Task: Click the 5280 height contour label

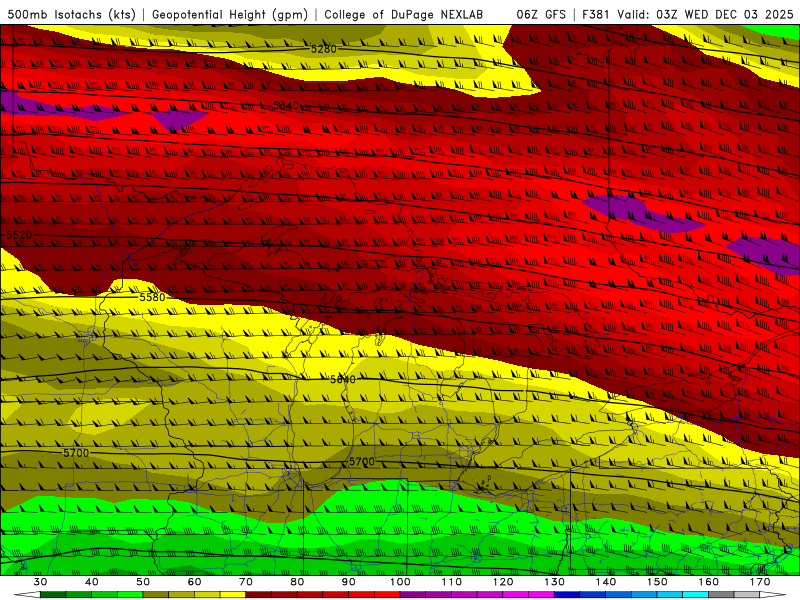Action: coord(323,49)
